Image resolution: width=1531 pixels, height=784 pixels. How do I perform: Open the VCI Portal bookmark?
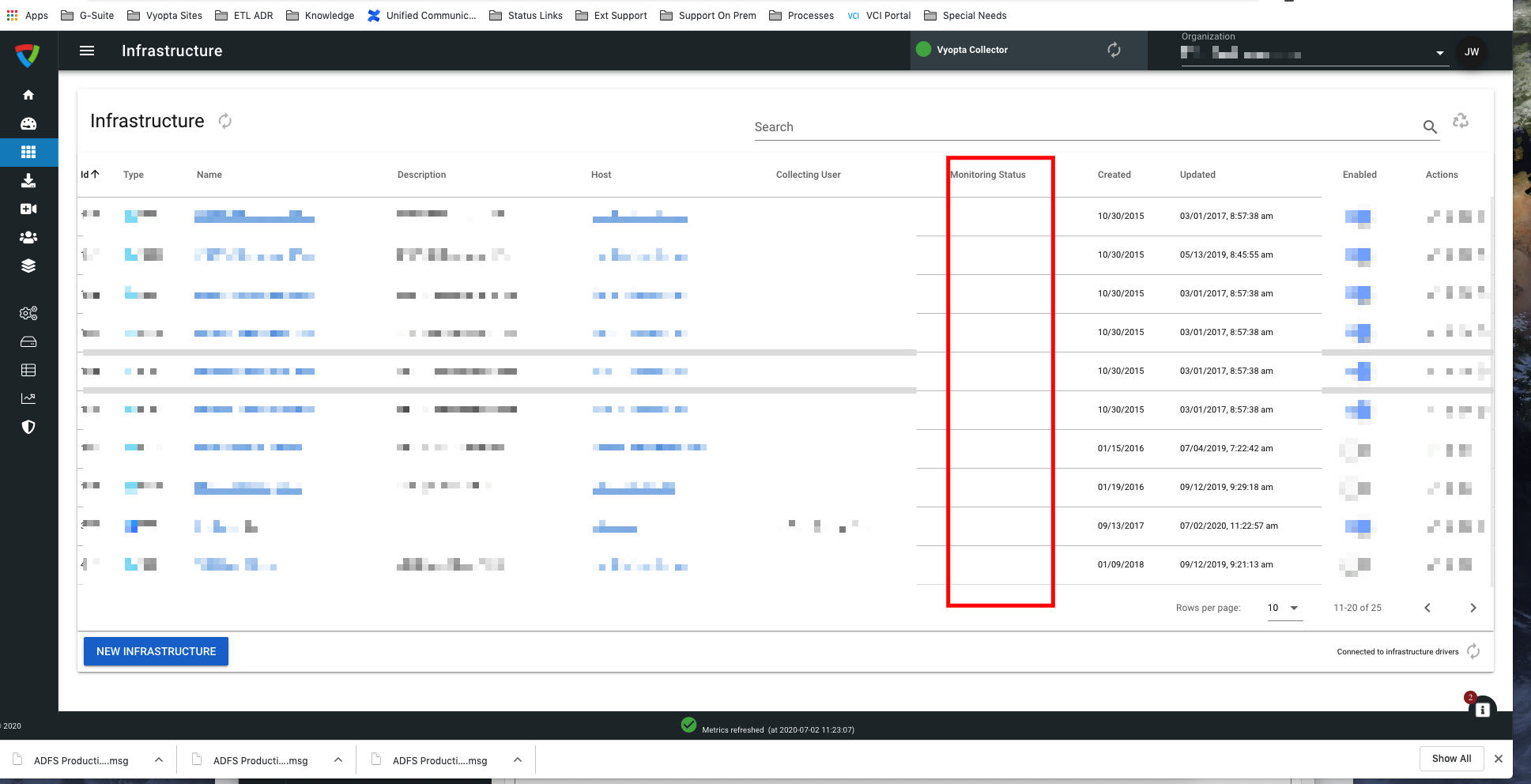point(879,15)
